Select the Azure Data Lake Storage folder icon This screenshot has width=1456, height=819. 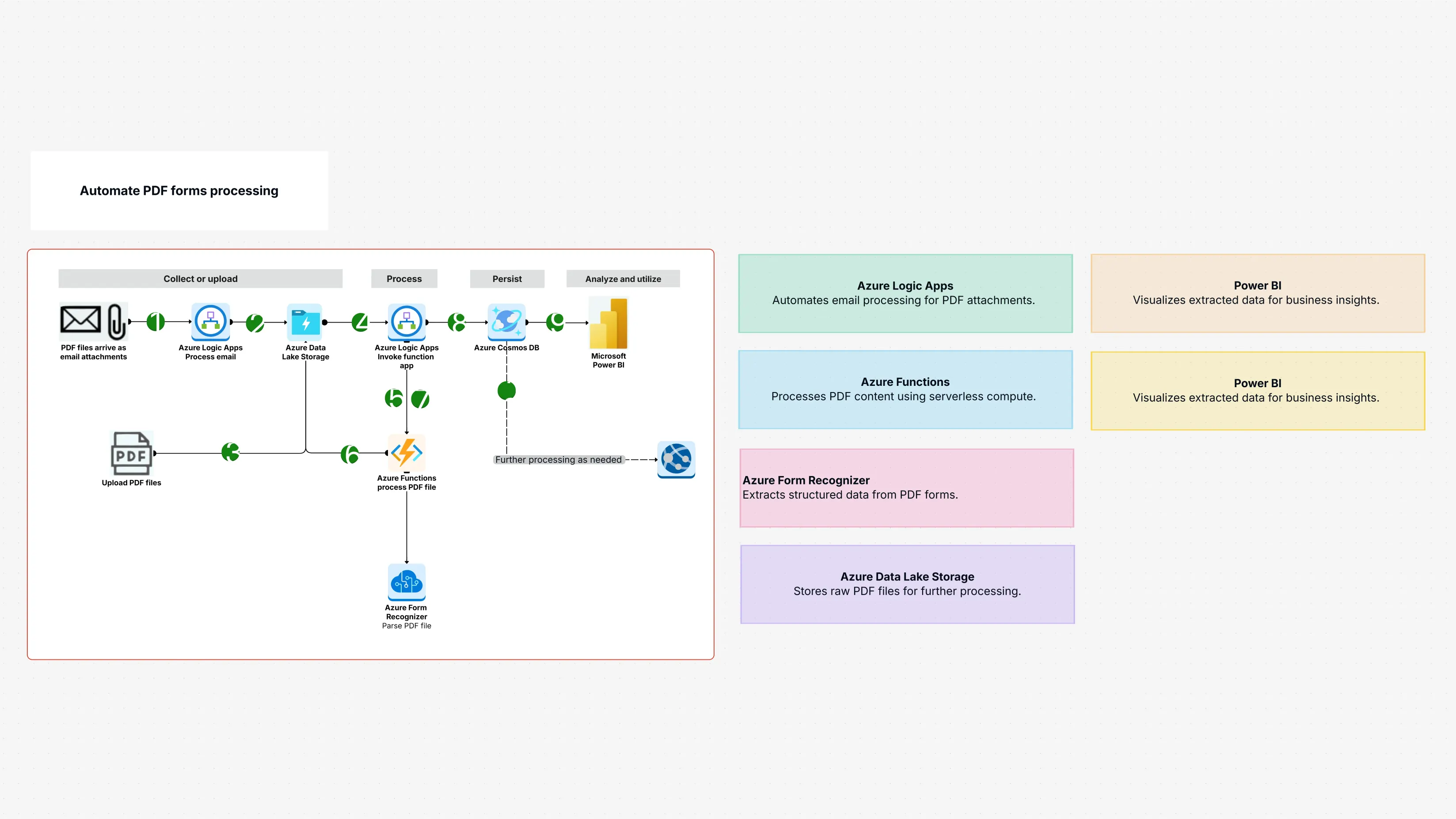tap(305, 322)
